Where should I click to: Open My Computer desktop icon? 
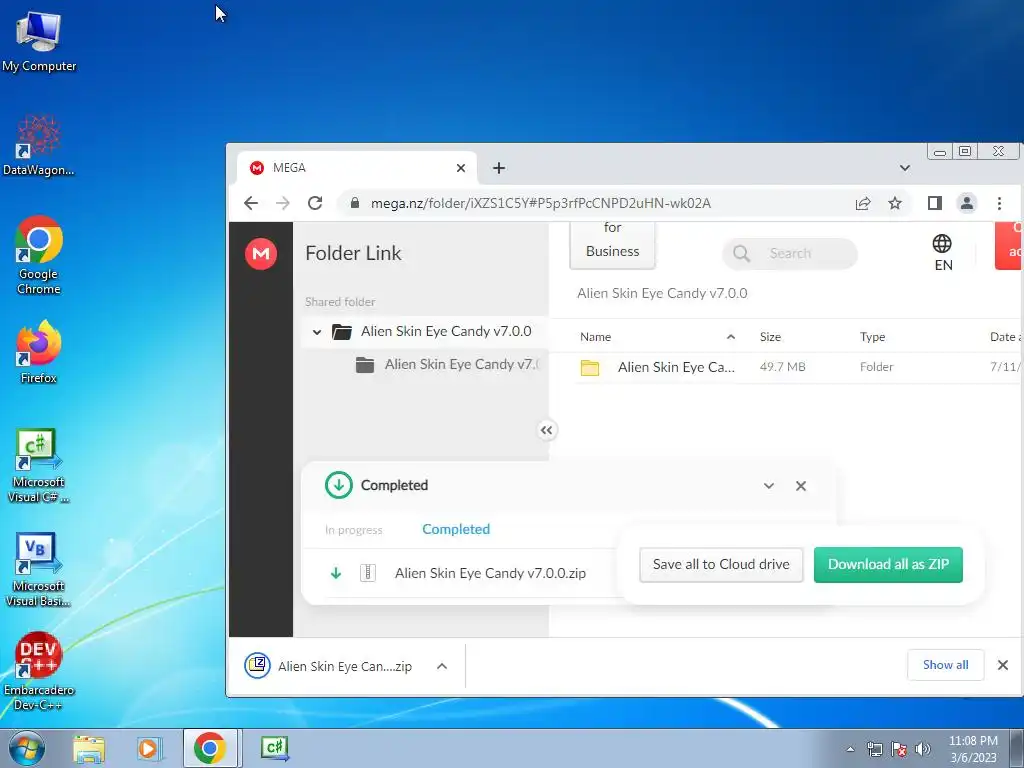[x=39, y=40]
